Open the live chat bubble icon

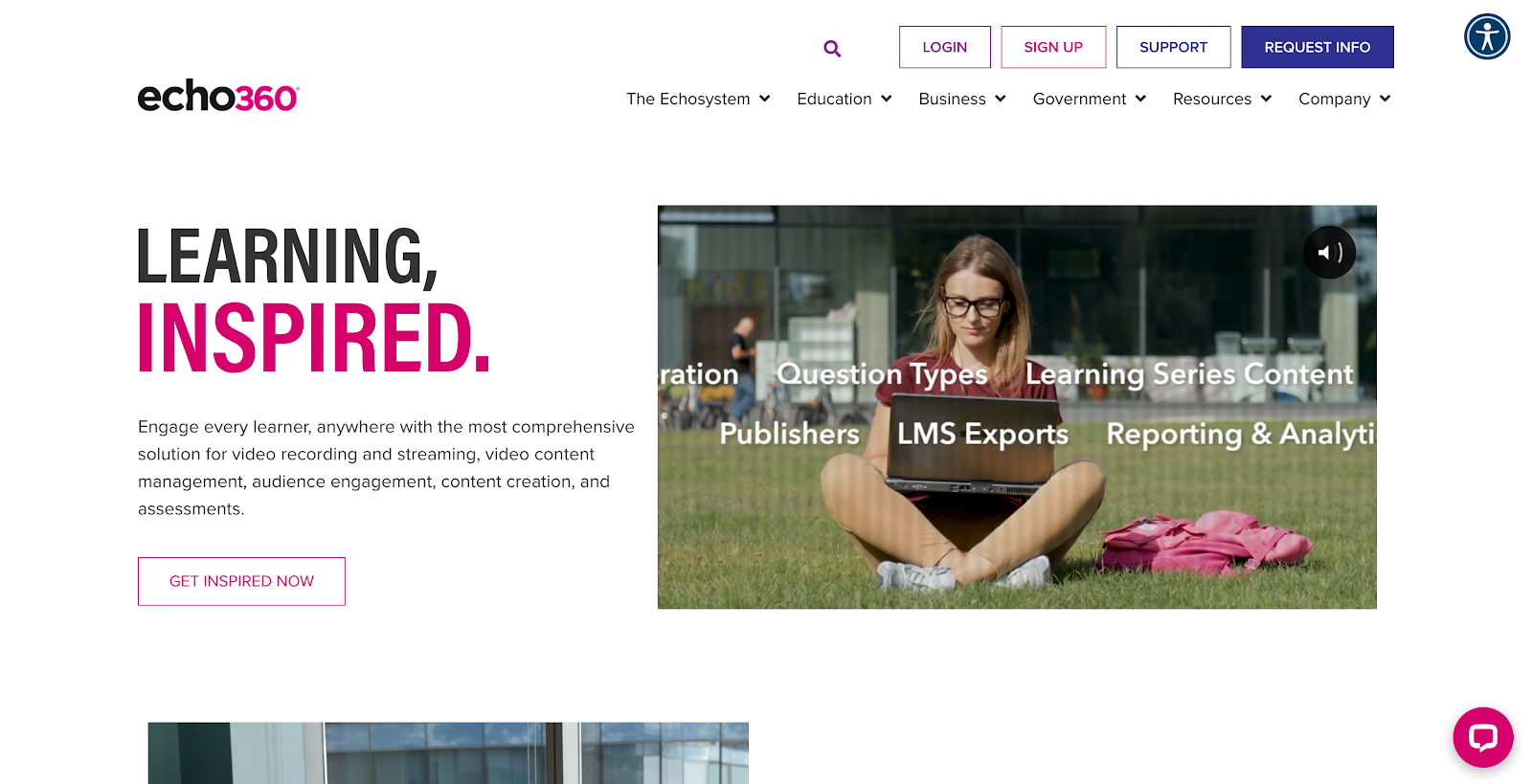pos(1482,737)
